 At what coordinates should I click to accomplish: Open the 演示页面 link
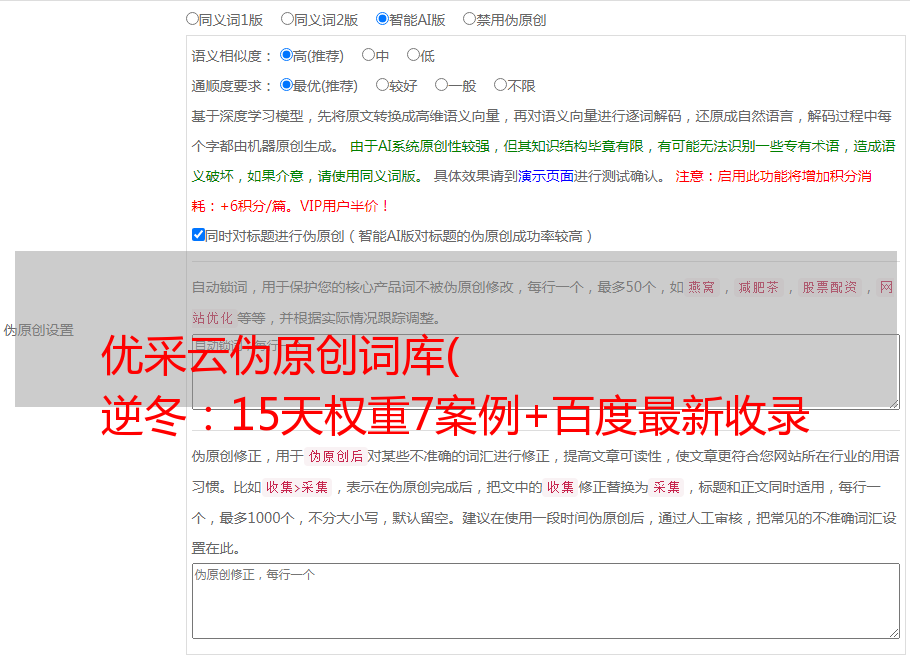click(545, 177)
